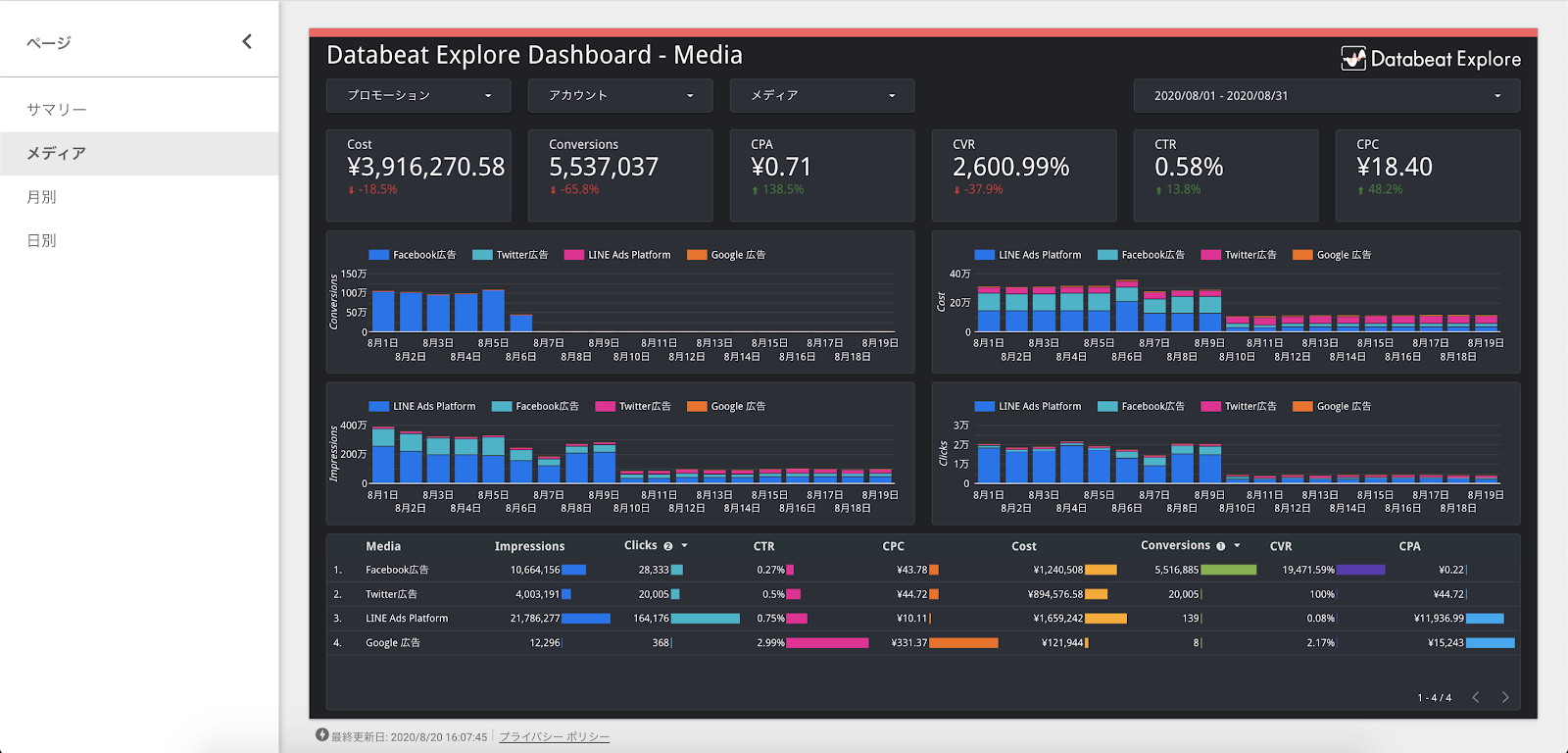Click the Conversions scorecard 5,537,037
The height and width of the screenshot is (753, 1568).
(620, 176)
